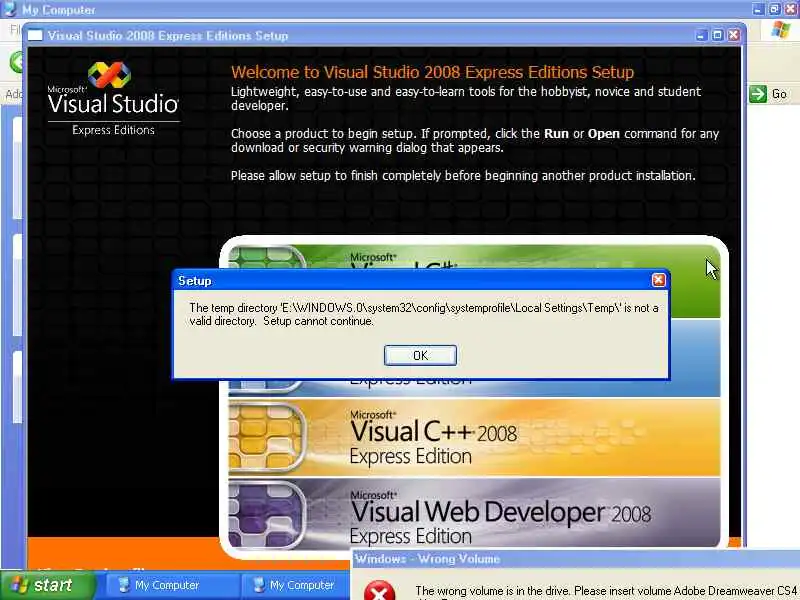
Task: Minimize the My Computer window
Action: coord(759,9)
